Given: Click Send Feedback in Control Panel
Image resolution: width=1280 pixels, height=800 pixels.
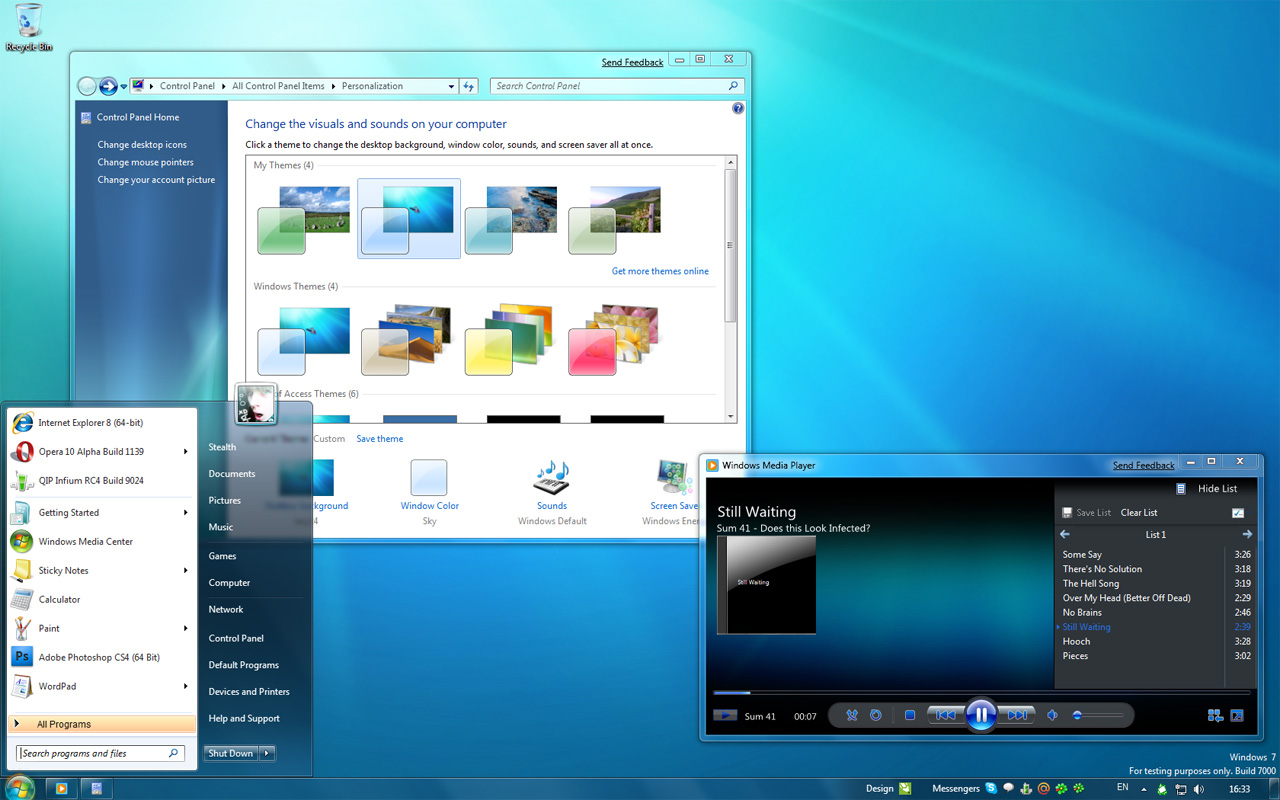Looking at the screenshot, I should 632,63.
